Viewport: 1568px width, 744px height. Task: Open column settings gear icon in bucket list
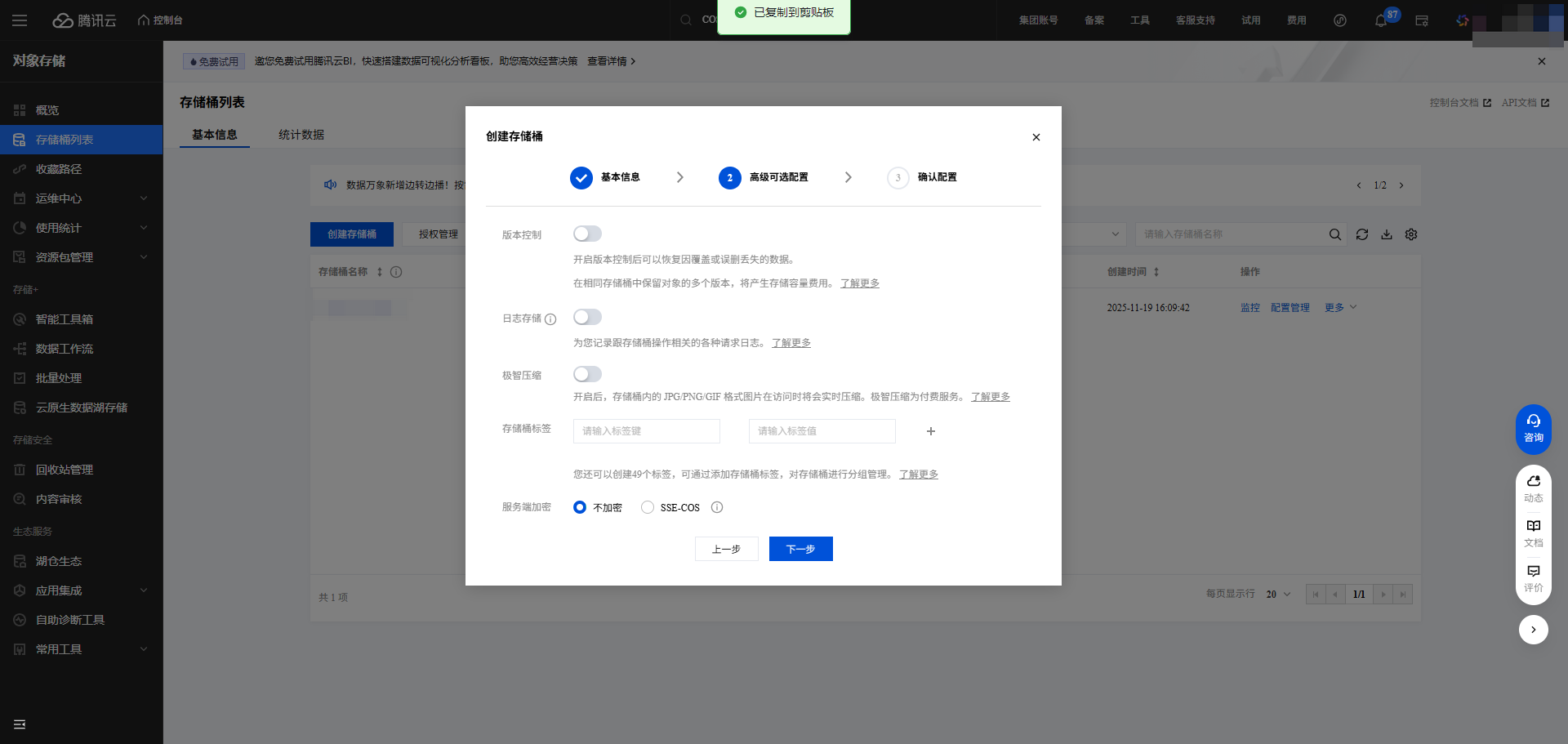pyautogui.click(x=1410, y=234)
